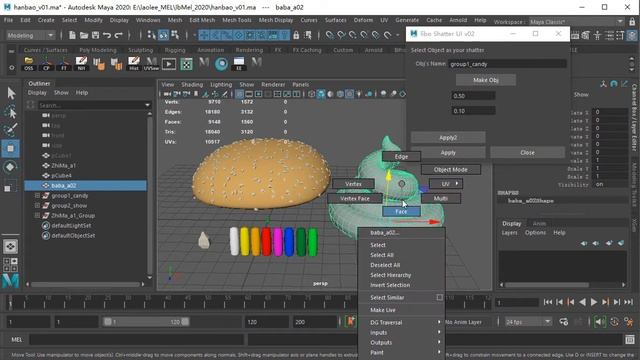
Task: Choose the Select tool arrow in the toolbox
Action: [11, 93]
